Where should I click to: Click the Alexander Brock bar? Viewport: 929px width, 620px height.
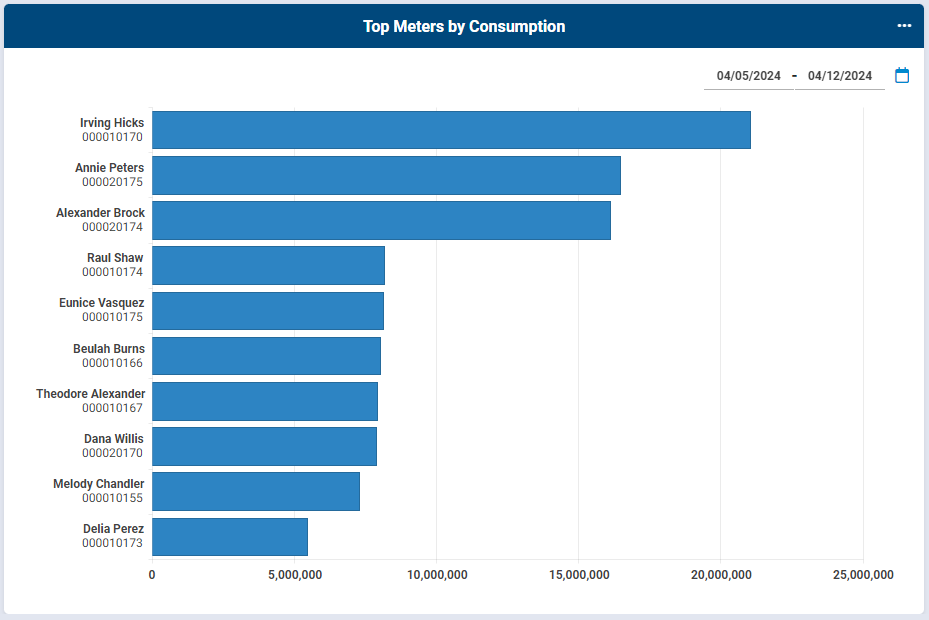pos(381,220)
